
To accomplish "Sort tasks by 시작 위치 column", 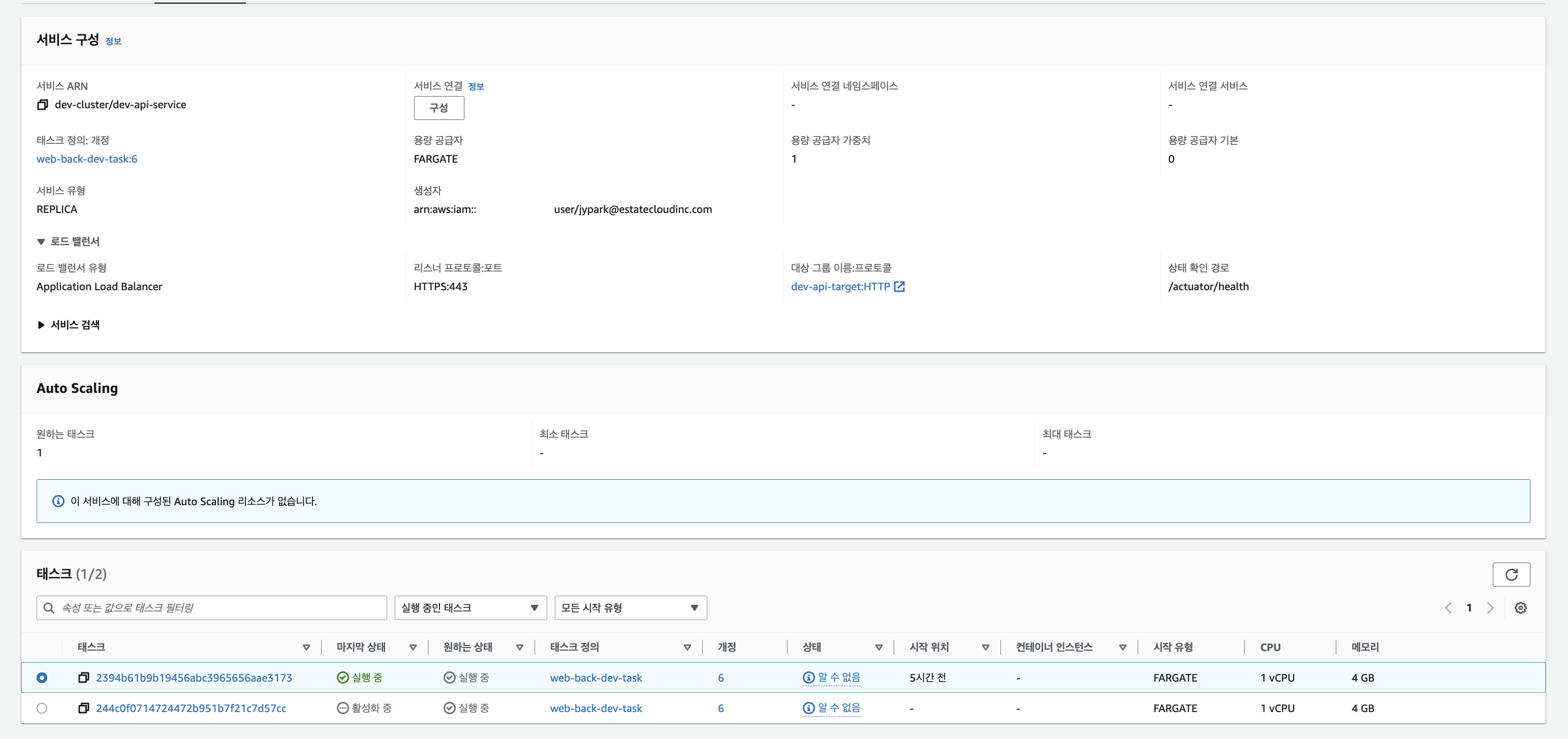I will click(986, 647).
